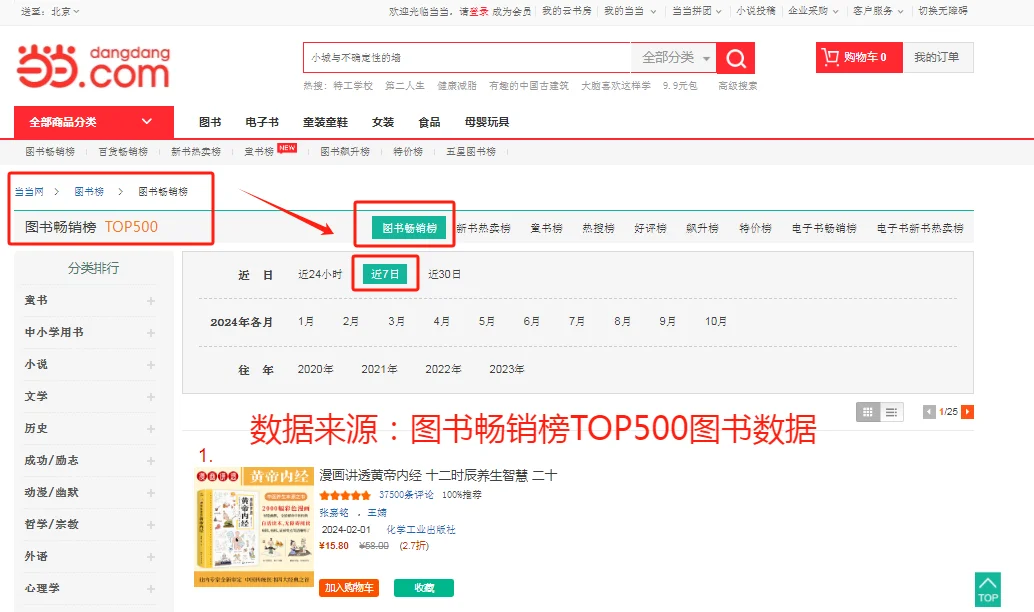Switch to list view of book list
Viewport: 1034px width, 612px height.
point(890,411)
